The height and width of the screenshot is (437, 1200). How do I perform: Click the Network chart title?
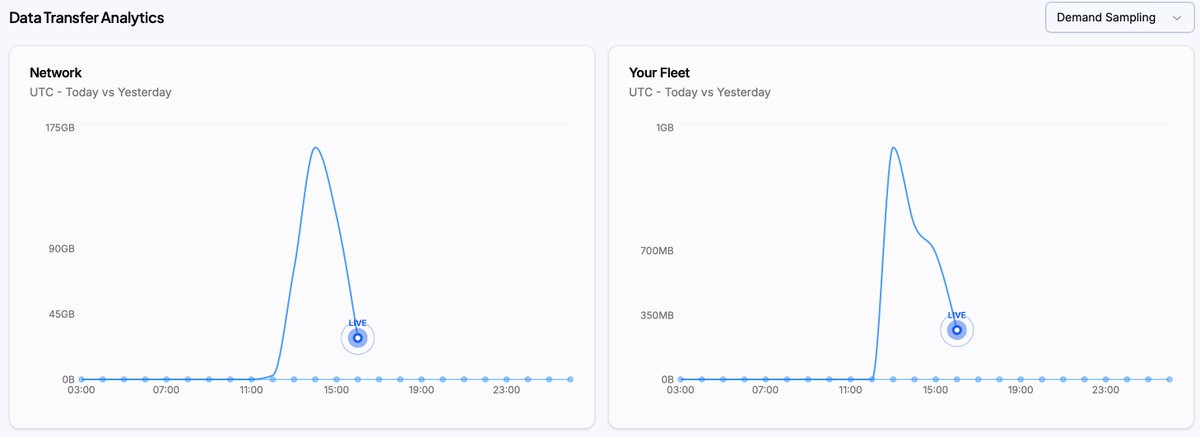coord(56,73)
